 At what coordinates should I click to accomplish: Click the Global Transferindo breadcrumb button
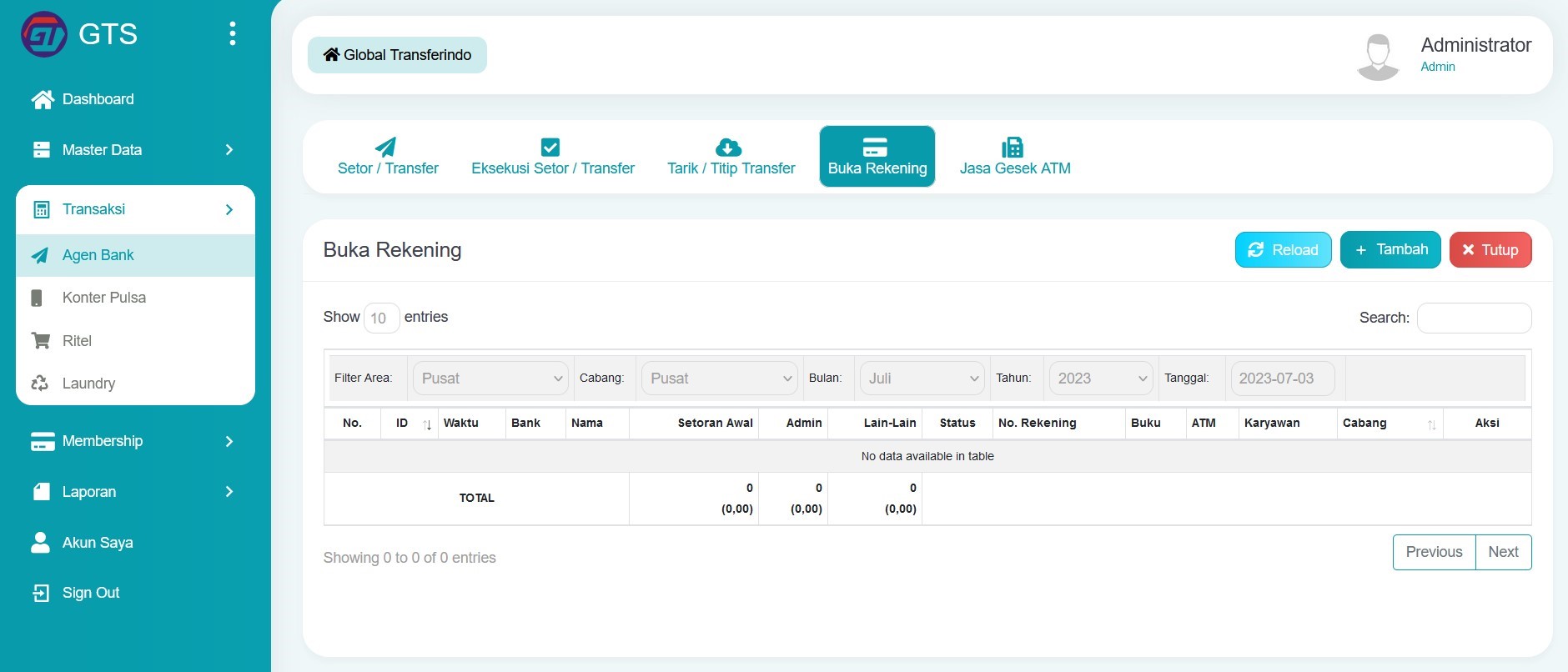point(397,55)
